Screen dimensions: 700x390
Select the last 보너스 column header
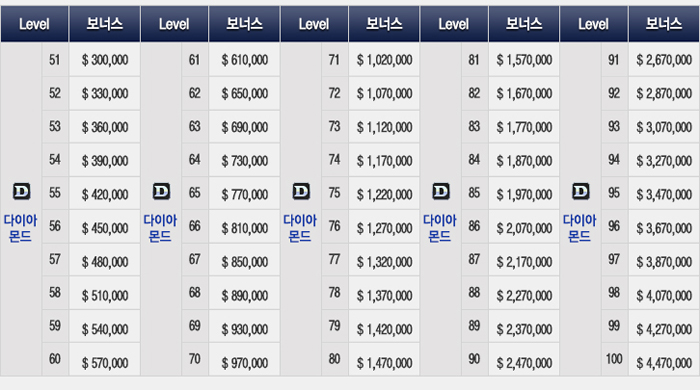pos(664,24)
